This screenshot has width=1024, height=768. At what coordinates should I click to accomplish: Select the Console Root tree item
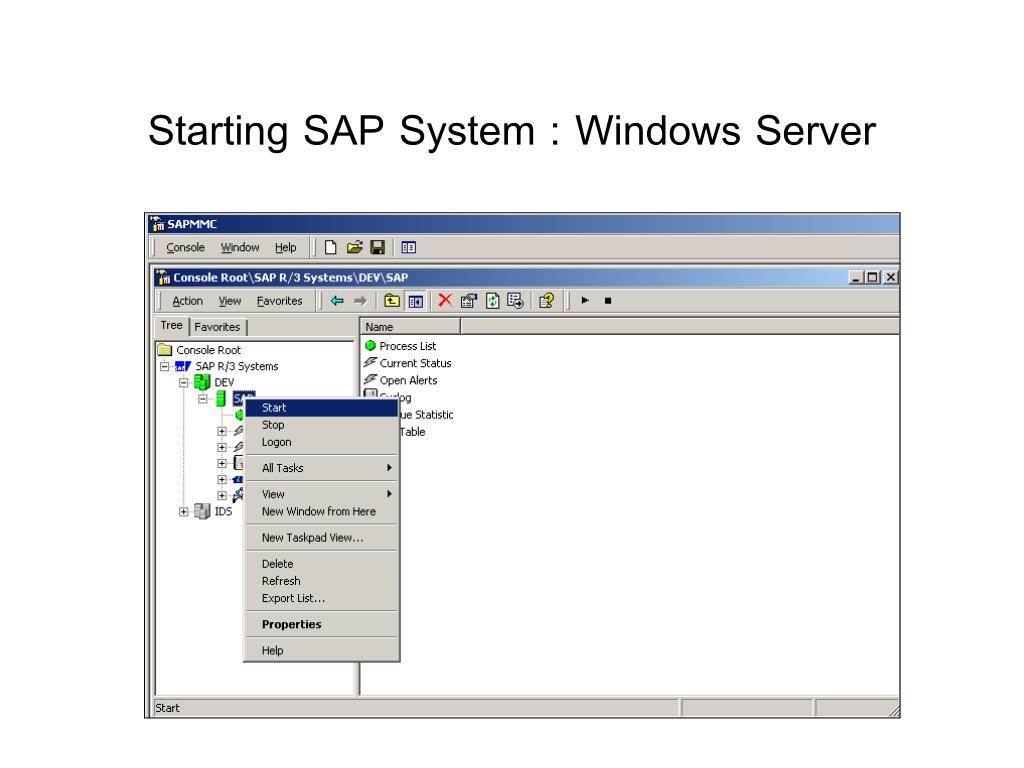point(208,350)
